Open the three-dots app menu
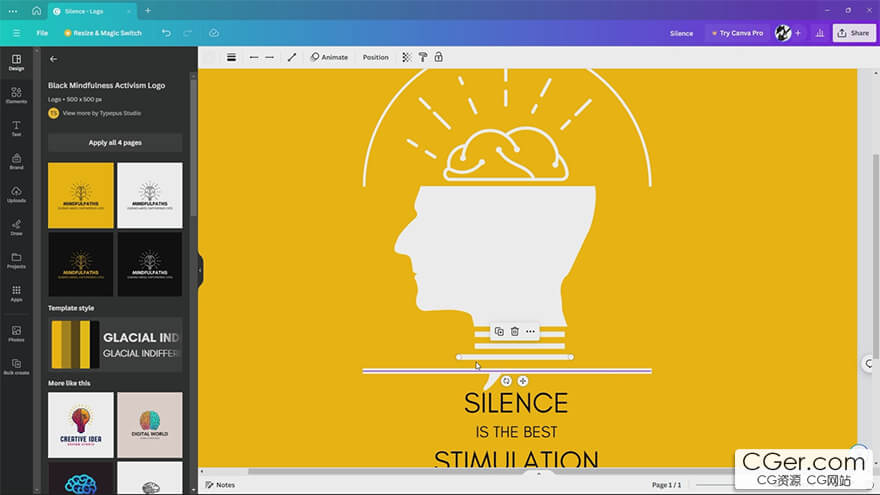Image resolution: width=880 pixels, height=495 pixels. pos(13,11)
